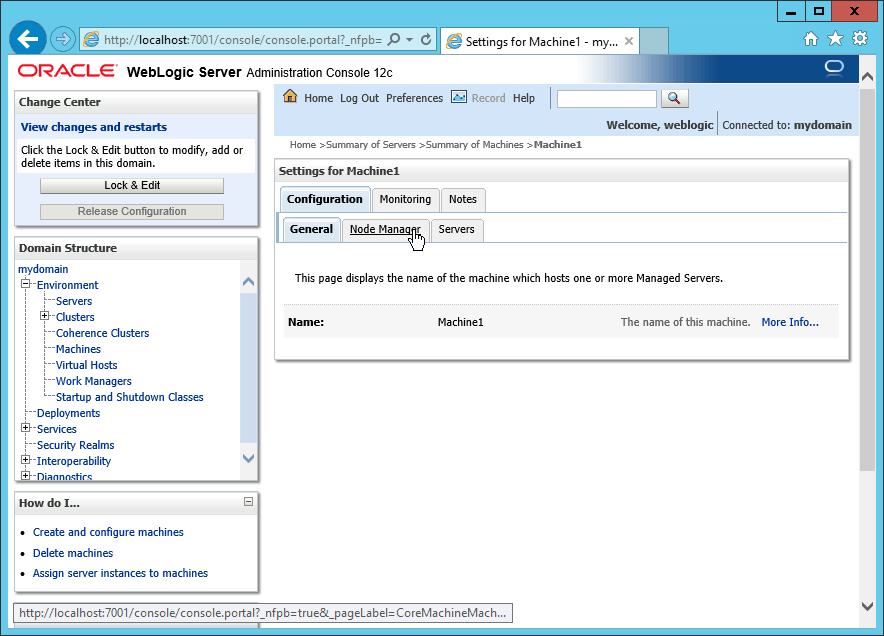Switch to the Monitoring tab
Image resolution: width=884 pixels, height=636 pixels.
click(405, 199)
